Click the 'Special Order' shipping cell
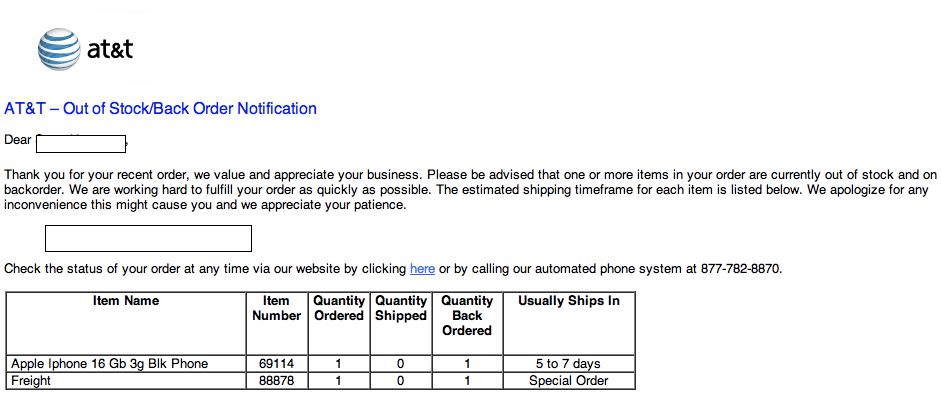This screenshot has width=941, height=397. click(x=568, y=381)
